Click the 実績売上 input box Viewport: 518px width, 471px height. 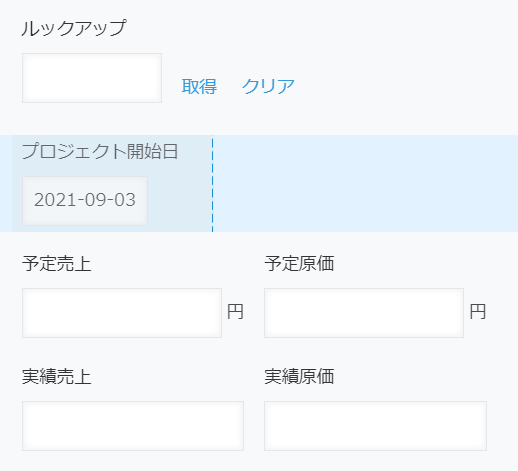133,426
